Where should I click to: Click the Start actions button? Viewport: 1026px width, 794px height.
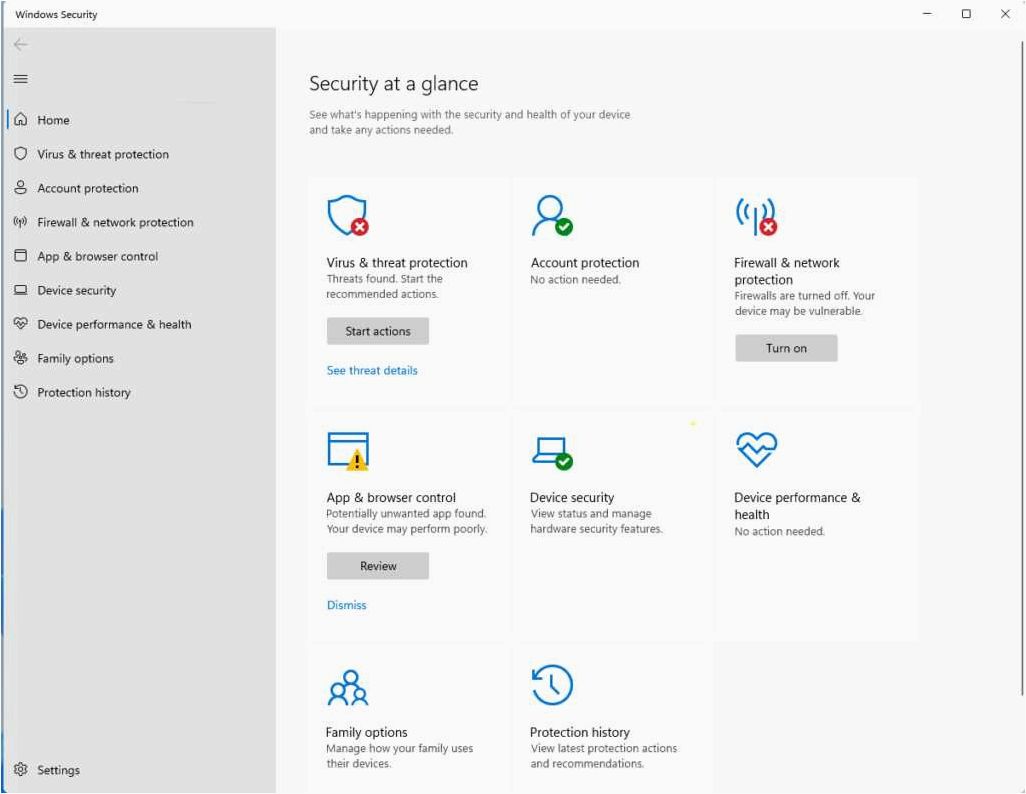click(x=378, y=331)
